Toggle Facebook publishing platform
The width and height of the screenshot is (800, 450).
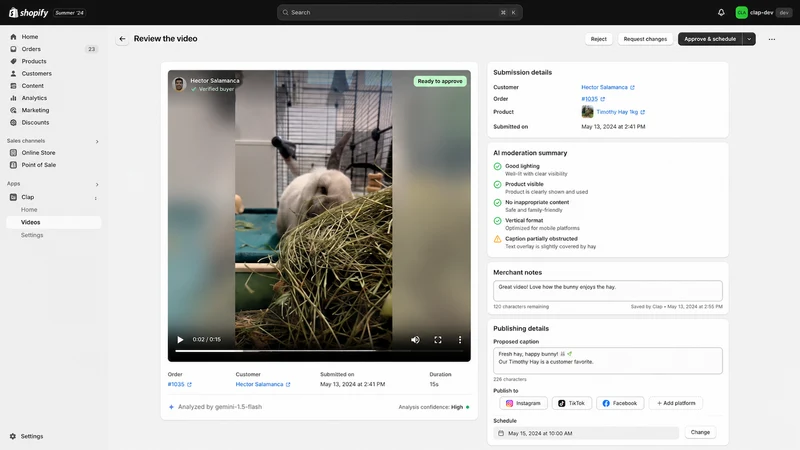[620, 403]
